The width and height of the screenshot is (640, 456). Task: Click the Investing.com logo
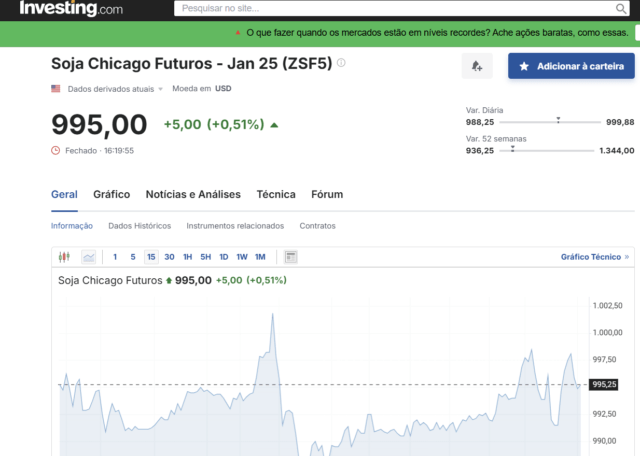tap(71, 8)
